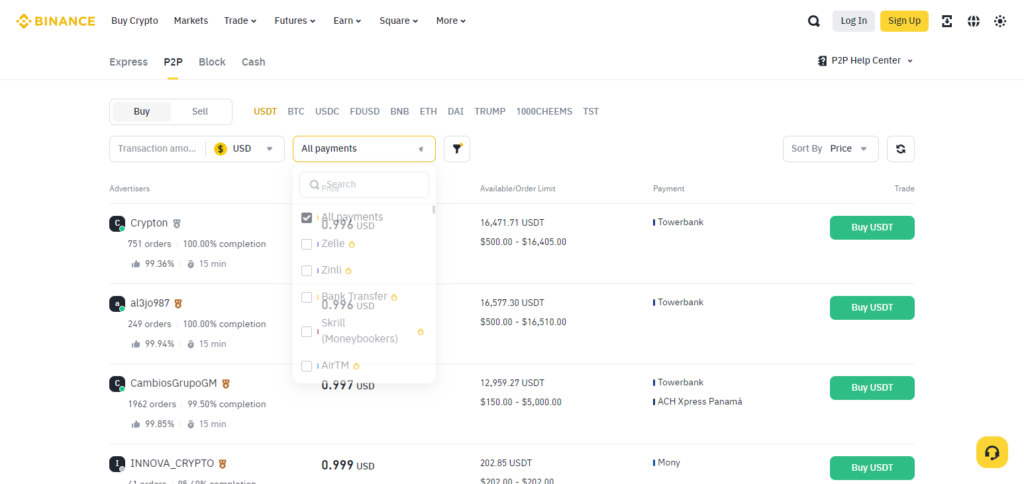The width and height of the screenshot is (1024, 484).
Task: Toggle the theme sun icon
Action: pyautogui.click(x=1000, y=21)
